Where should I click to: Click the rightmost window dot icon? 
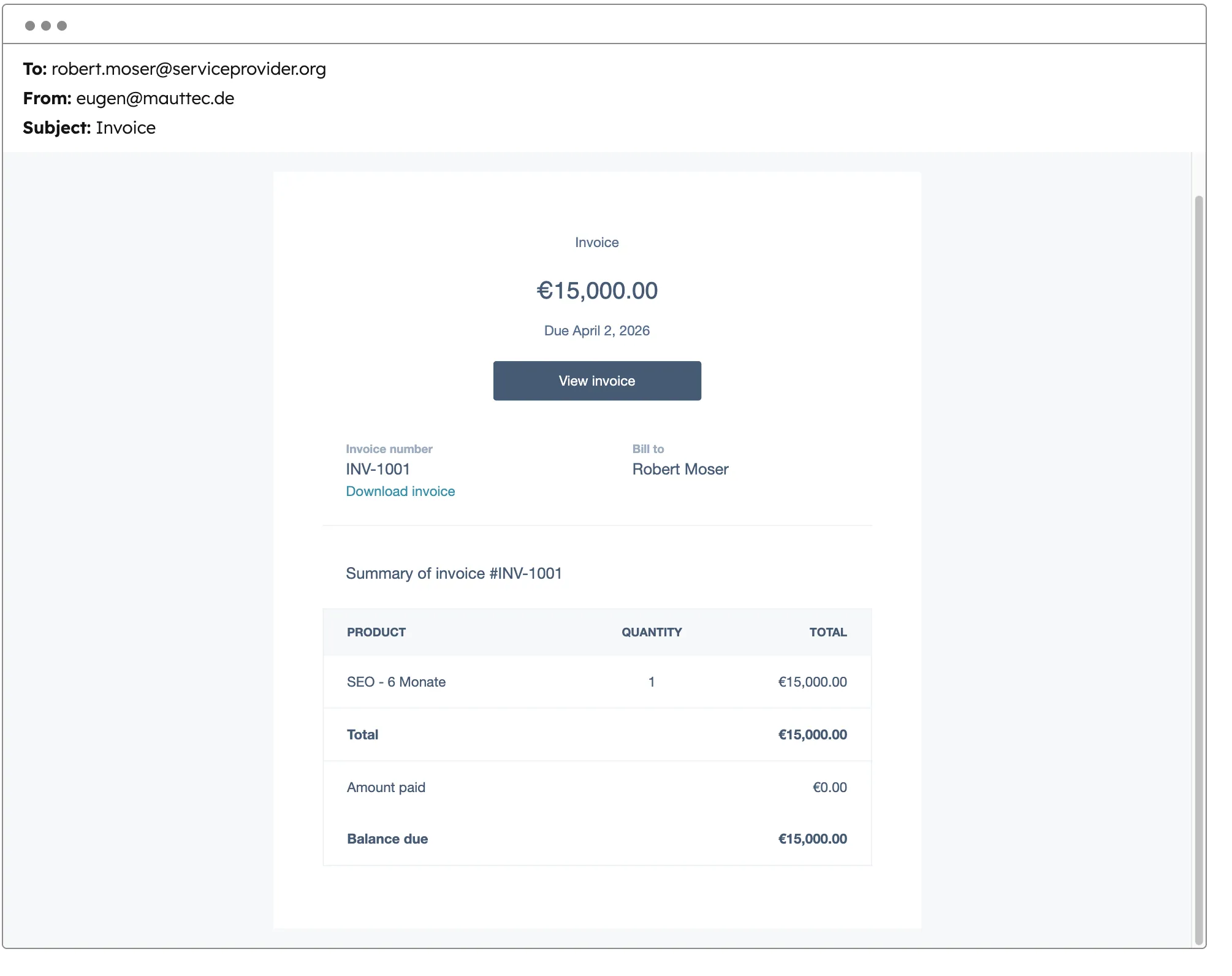61,26
